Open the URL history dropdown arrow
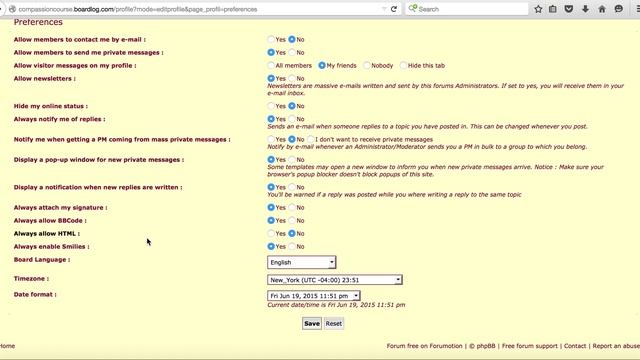 tap(384, 9)
